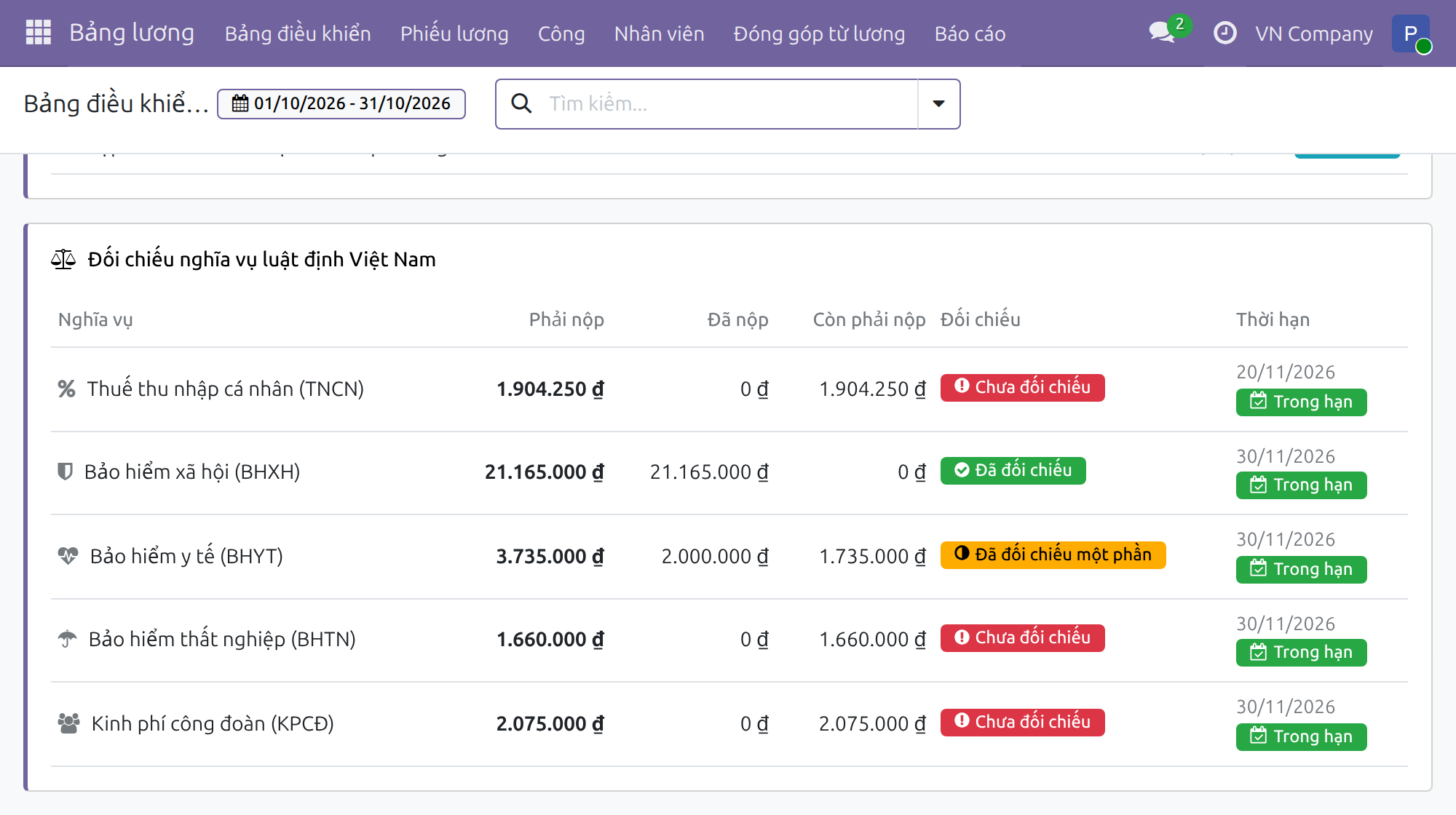The height and width of the screenshot is (815, 1456).
Task: Click Chưa đối chiếu badge for TNCN row
Action: tap(1022, 387)
